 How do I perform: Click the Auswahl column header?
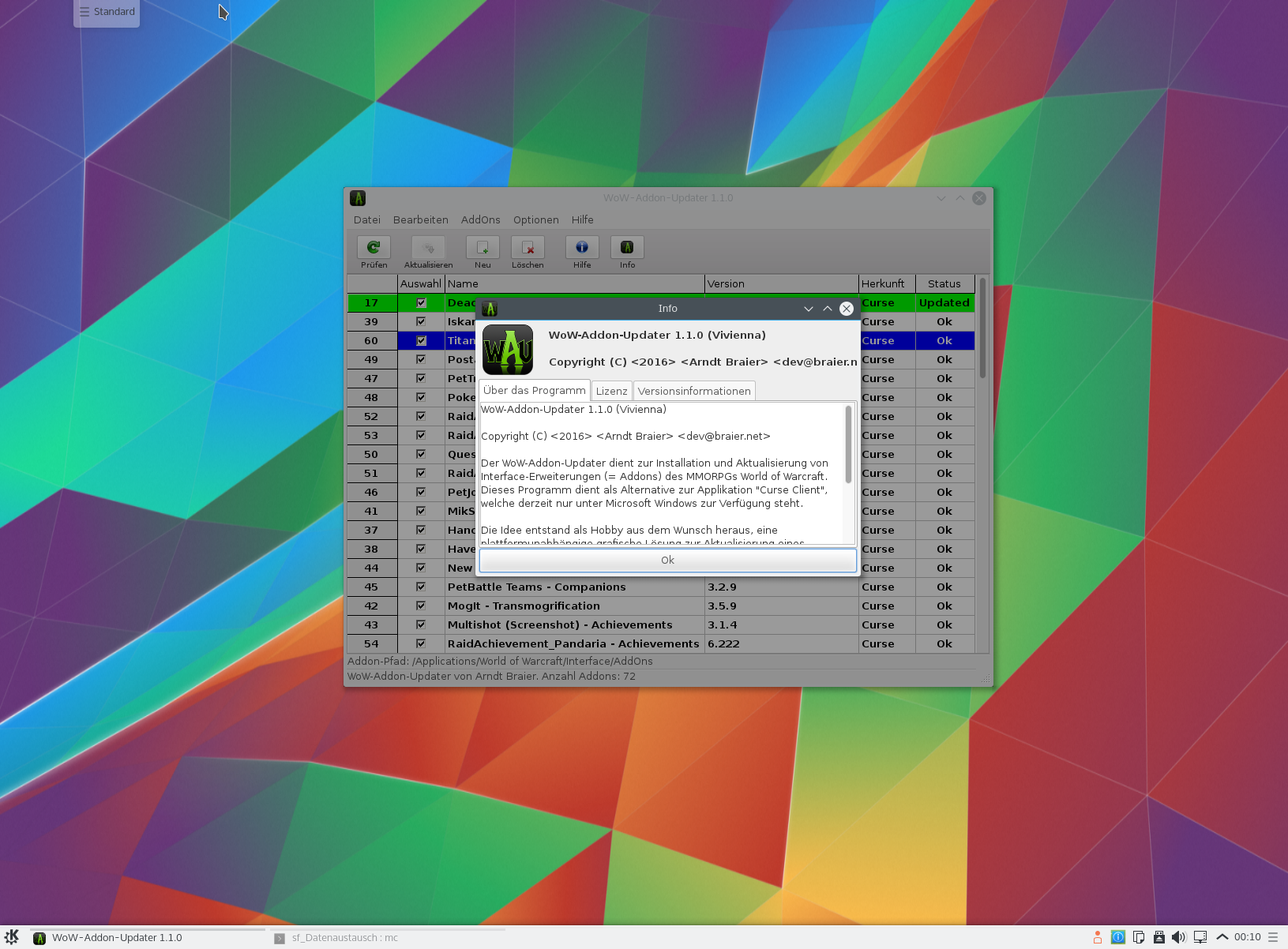point(421,283)
